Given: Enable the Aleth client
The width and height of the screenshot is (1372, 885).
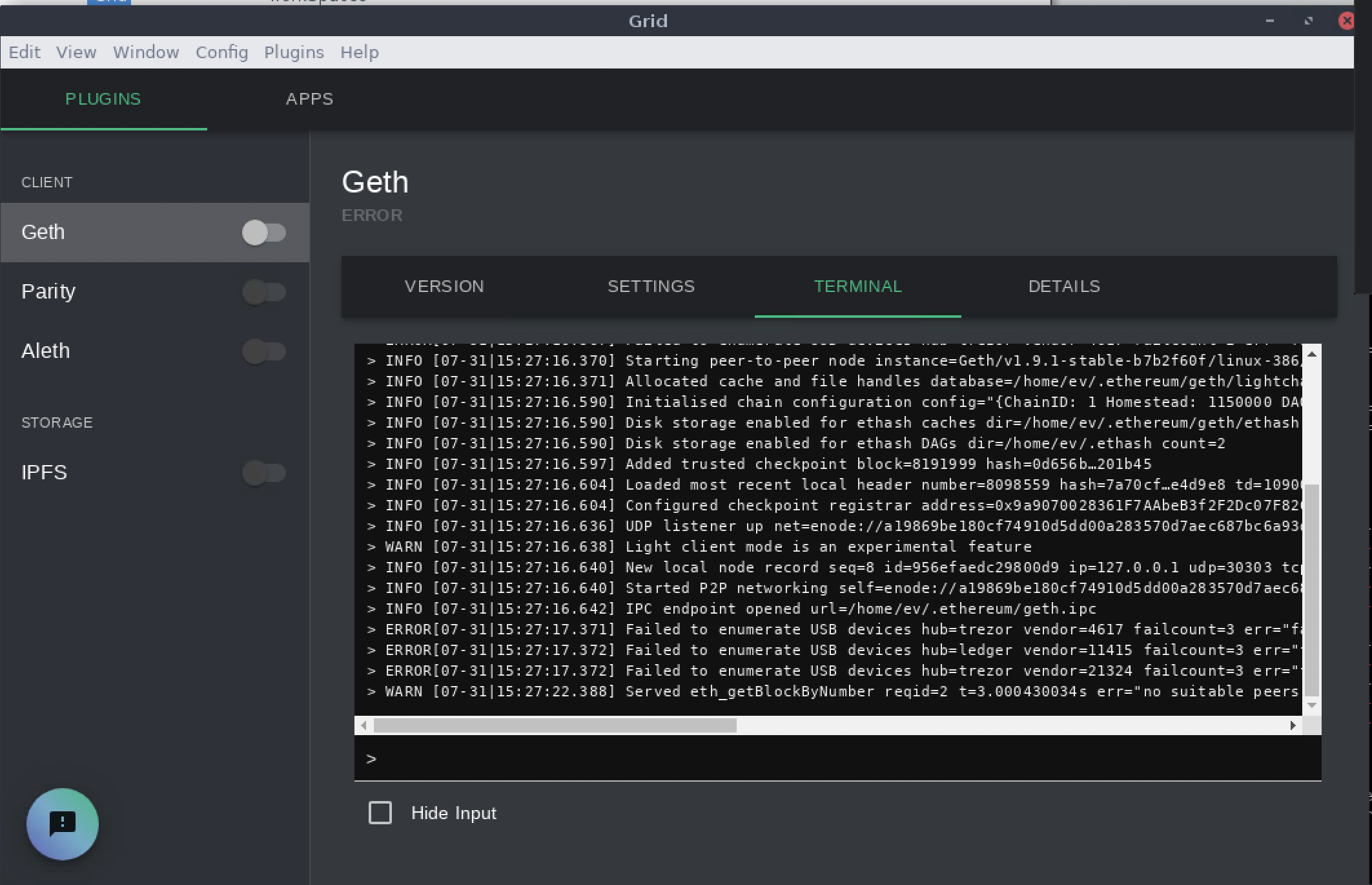Looking at the screenshot, I should tap(265, 351).
